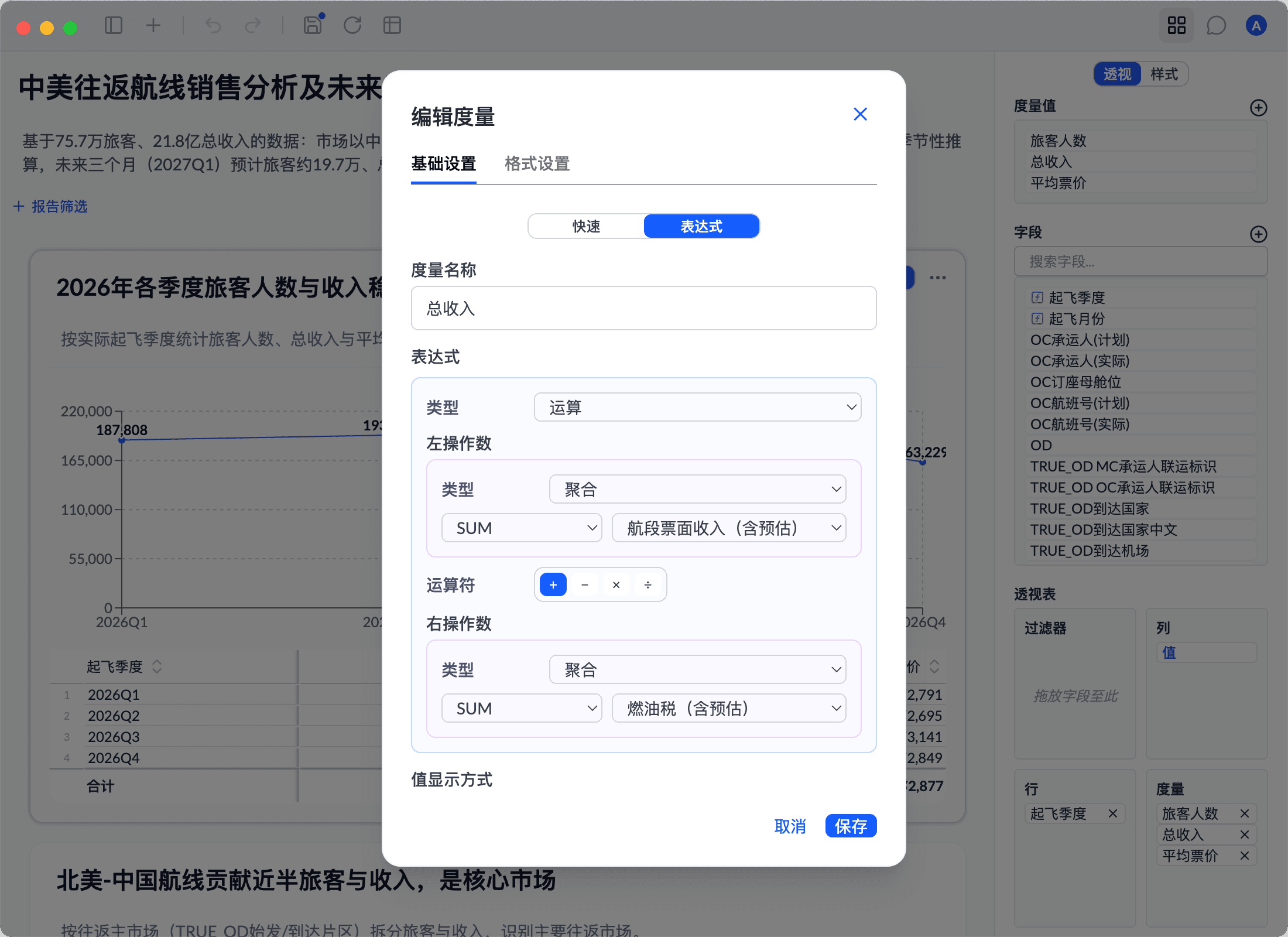Image resolution: width=1288 pixels, height=937 pixels.
Task: Click 保存 button
Action: pyautogui.click(x=851, y=826)
